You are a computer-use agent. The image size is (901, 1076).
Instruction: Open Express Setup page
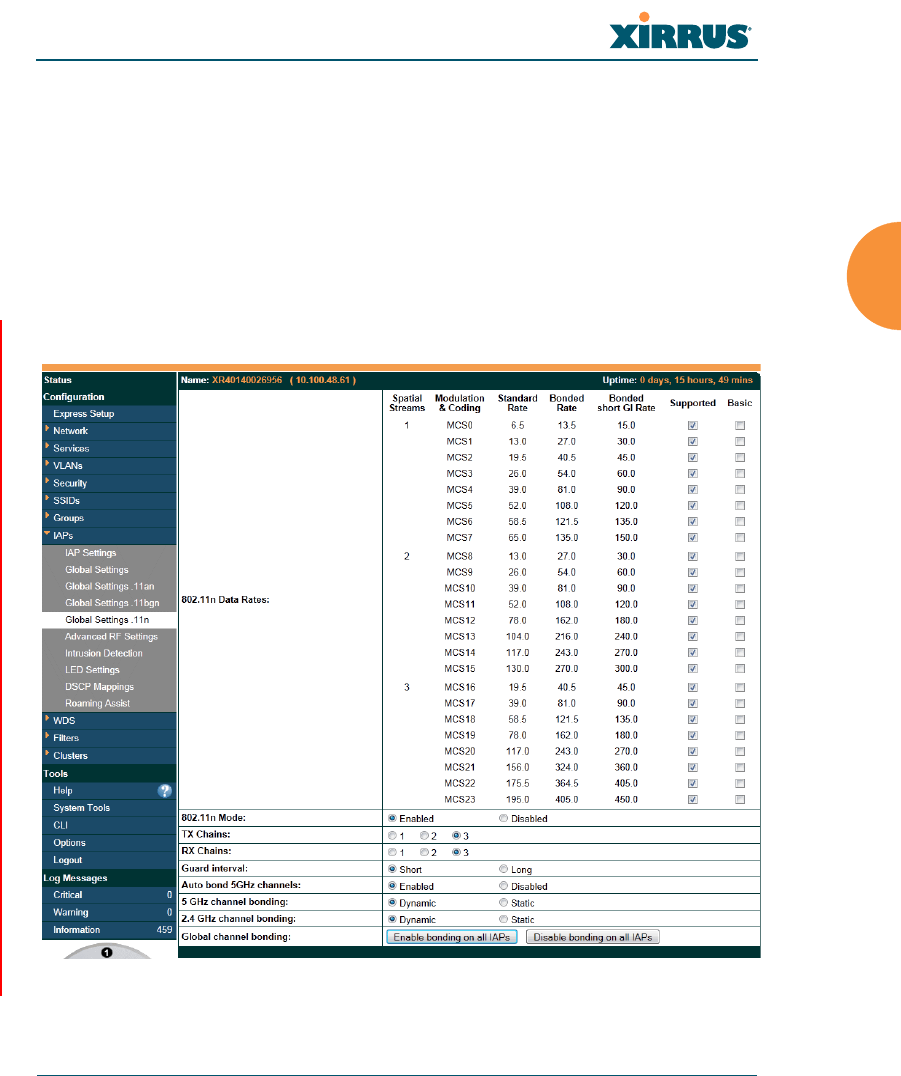coord(84,414)
